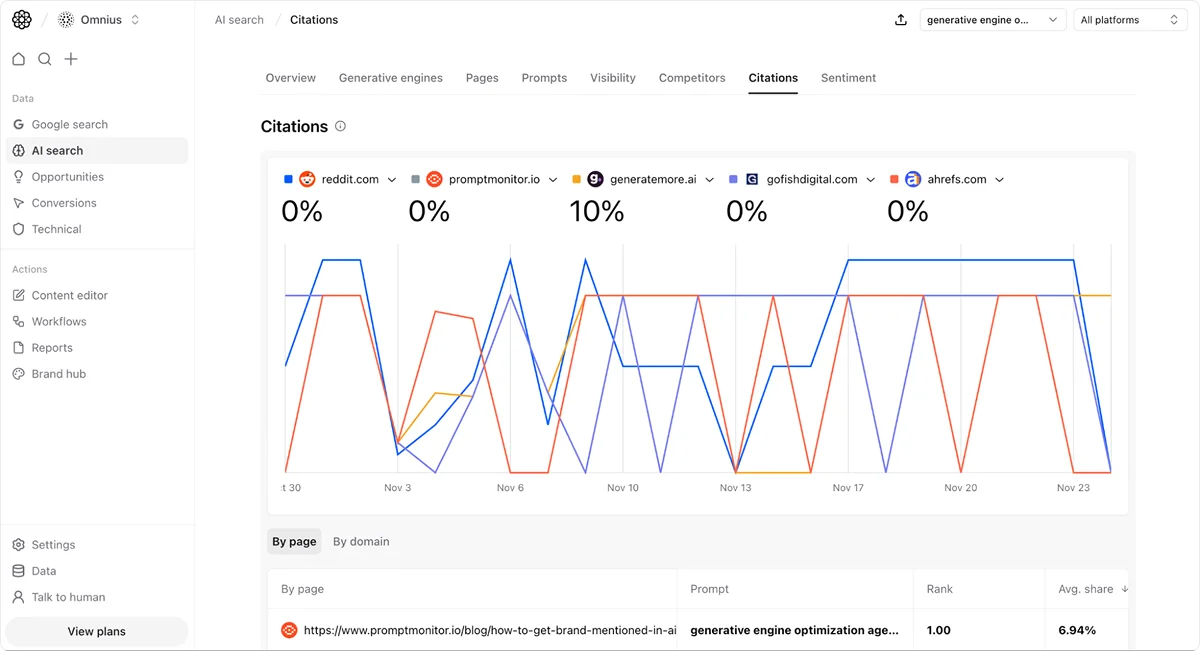Click the export upload icon

pos(901,20)
